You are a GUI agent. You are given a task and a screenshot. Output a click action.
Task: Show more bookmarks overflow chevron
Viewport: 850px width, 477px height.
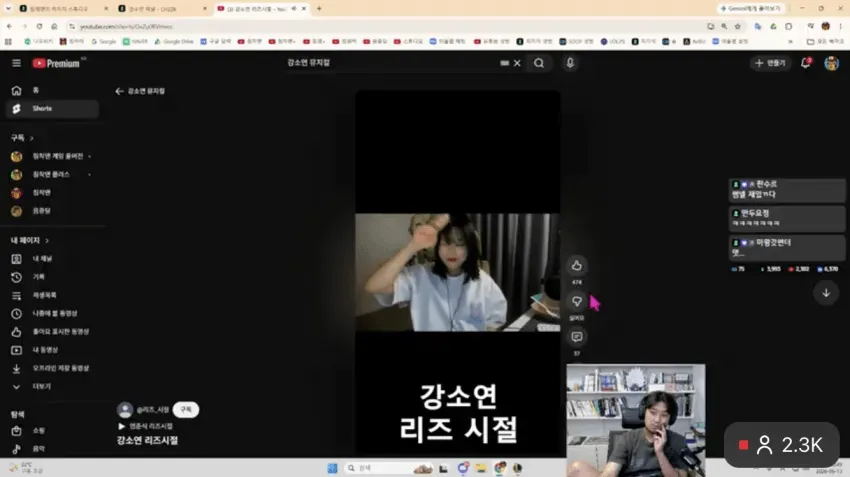click(791, 41)
